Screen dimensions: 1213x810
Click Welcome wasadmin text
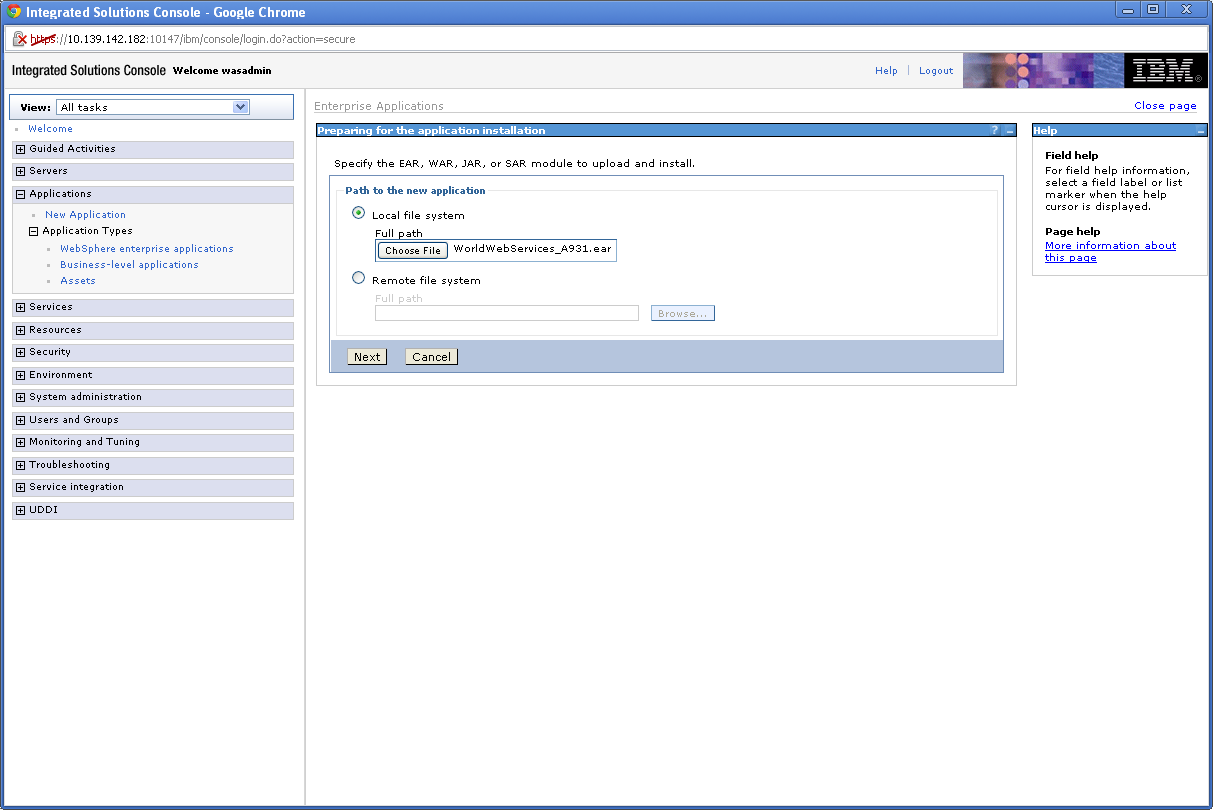222,71
